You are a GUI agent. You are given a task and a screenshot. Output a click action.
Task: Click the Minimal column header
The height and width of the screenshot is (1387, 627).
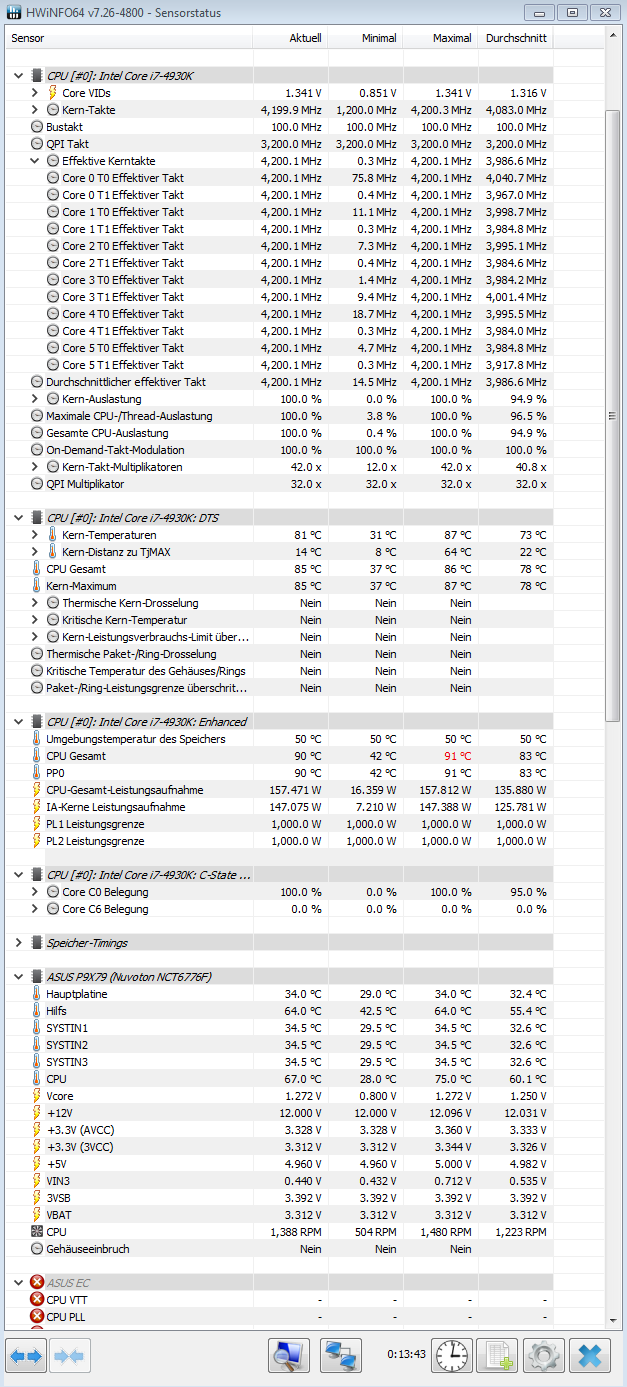366,38
